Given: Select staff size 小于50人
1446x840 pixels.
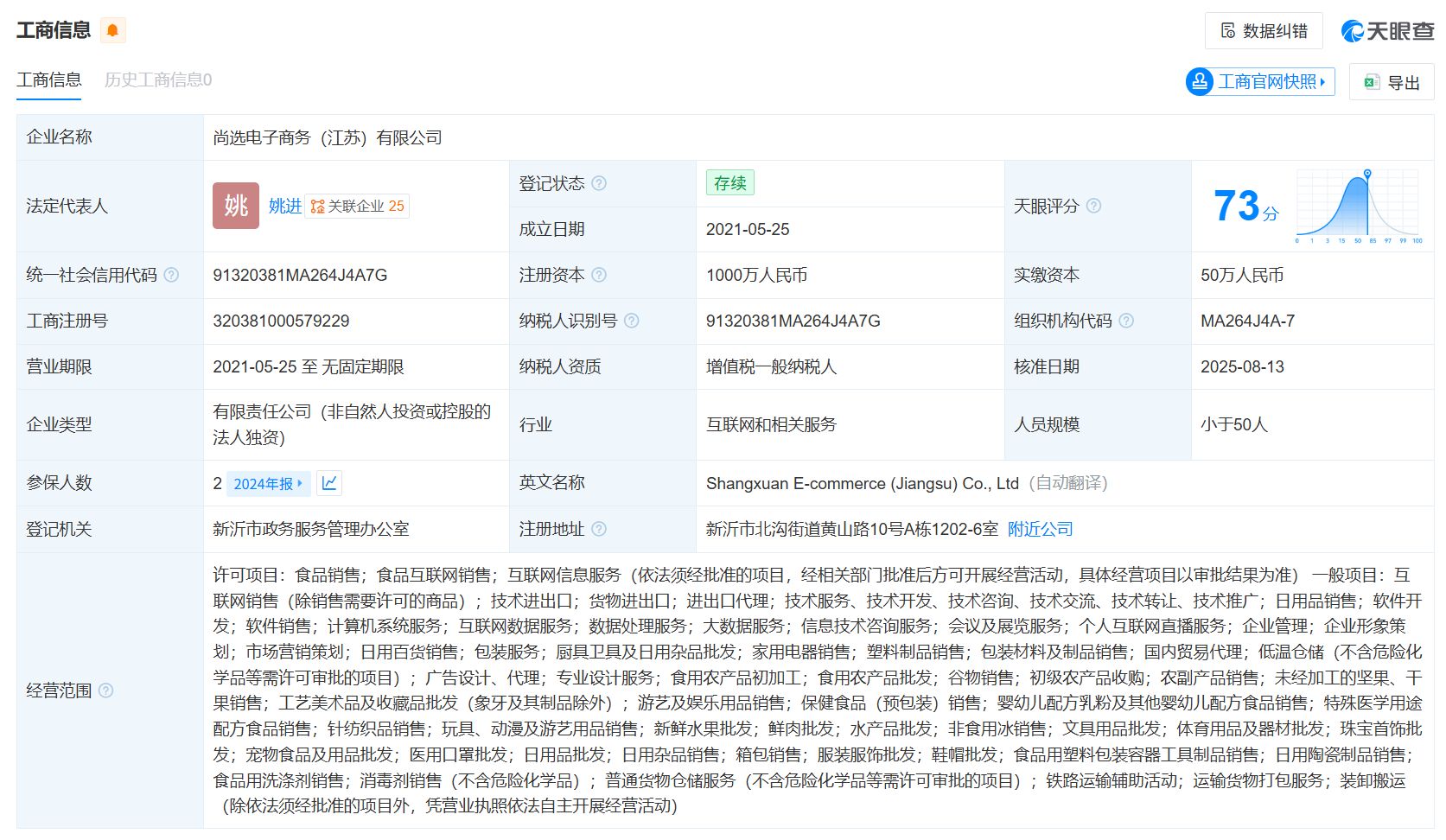Looking at the screenshot, I should 1233,424.
